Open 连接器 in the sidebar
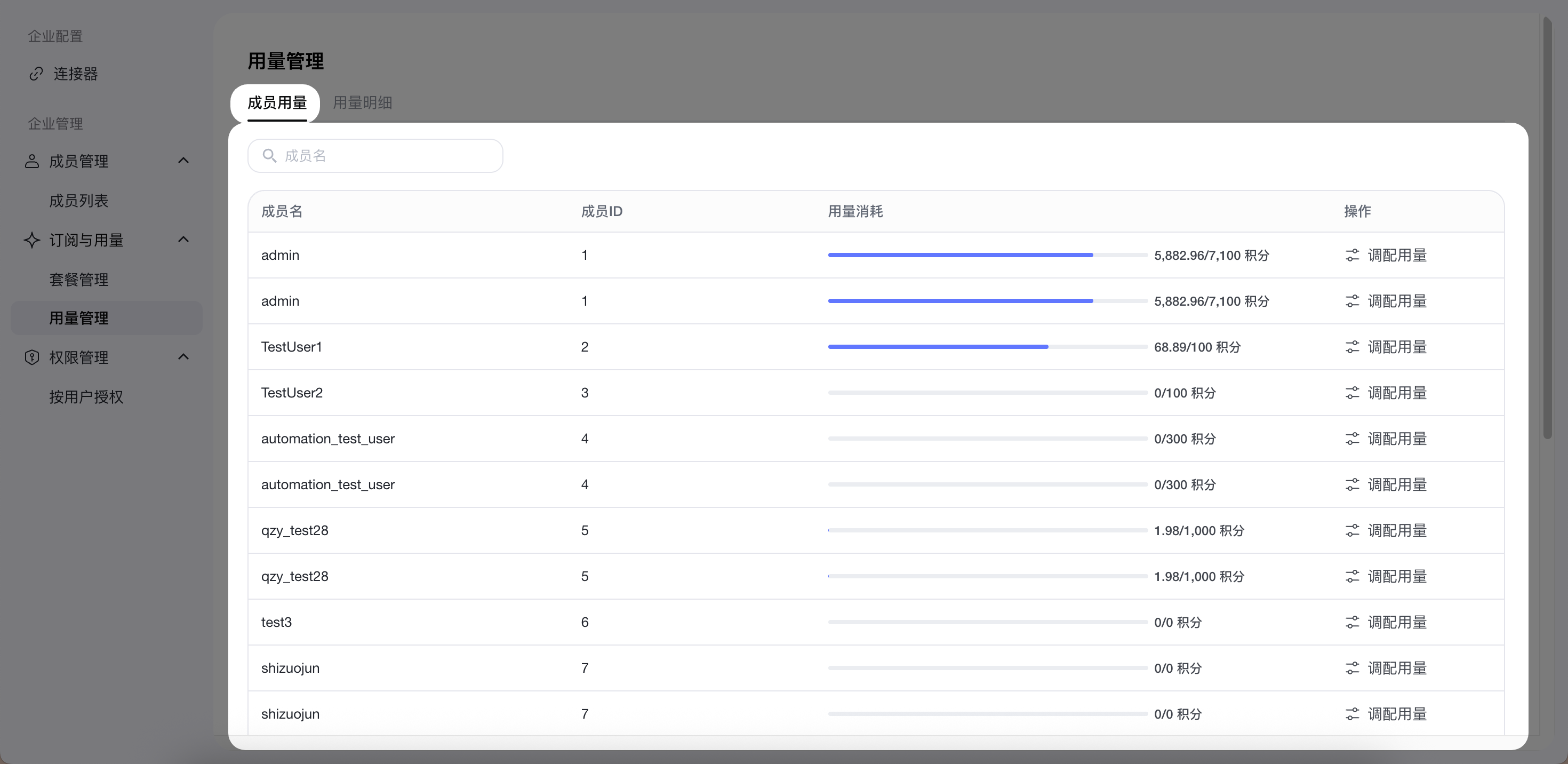 coord(76,74)
